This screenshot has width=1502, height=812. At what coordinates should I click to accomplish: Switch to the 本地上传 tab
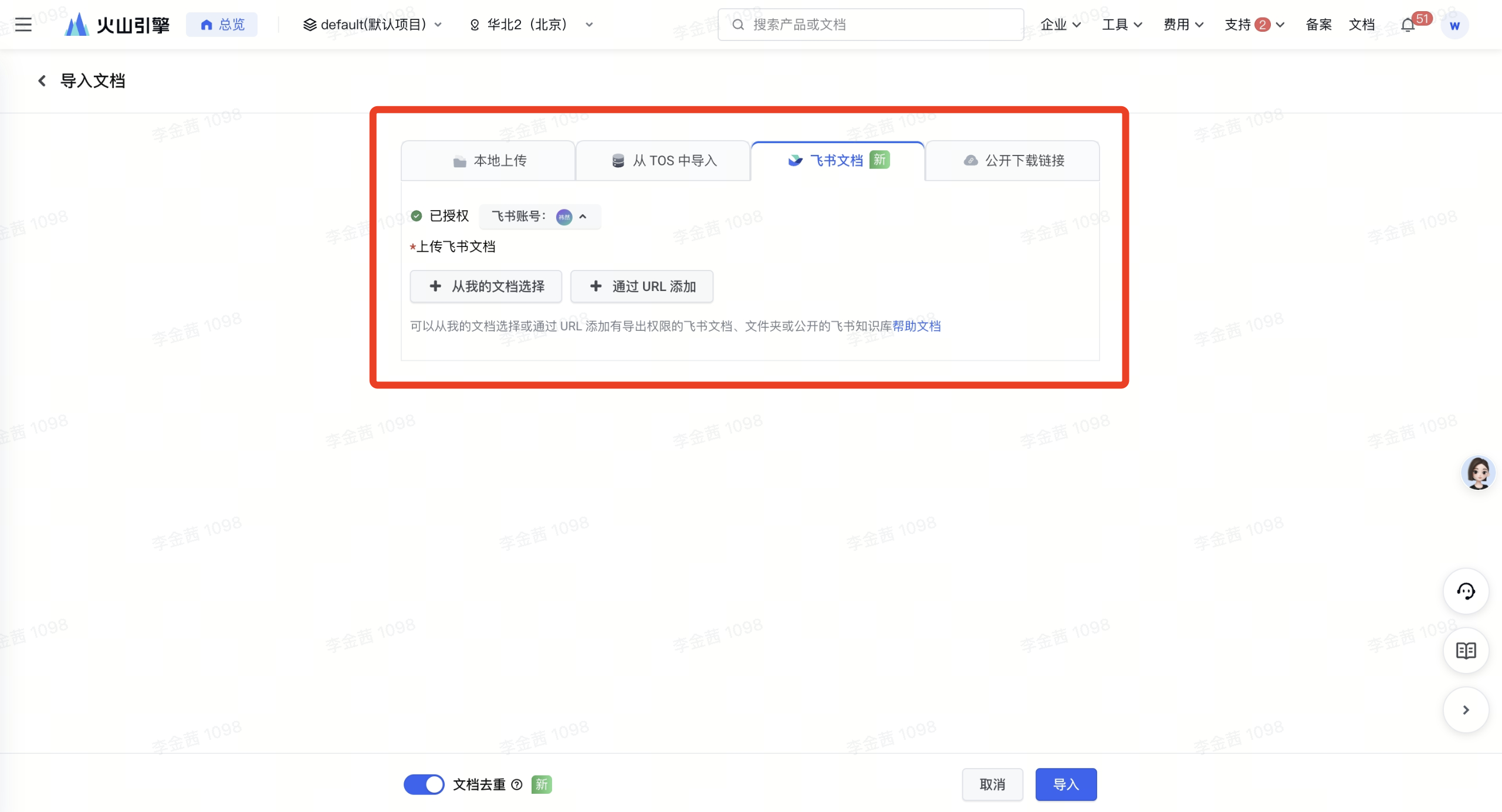pyautogui.click(x=488, y=160)
